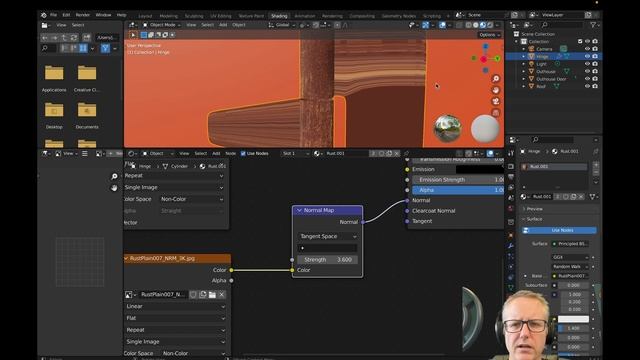Image resolution: width=640 pixels, height=360 pixels.
Task: Open the File menu
Action: point(53,15)
